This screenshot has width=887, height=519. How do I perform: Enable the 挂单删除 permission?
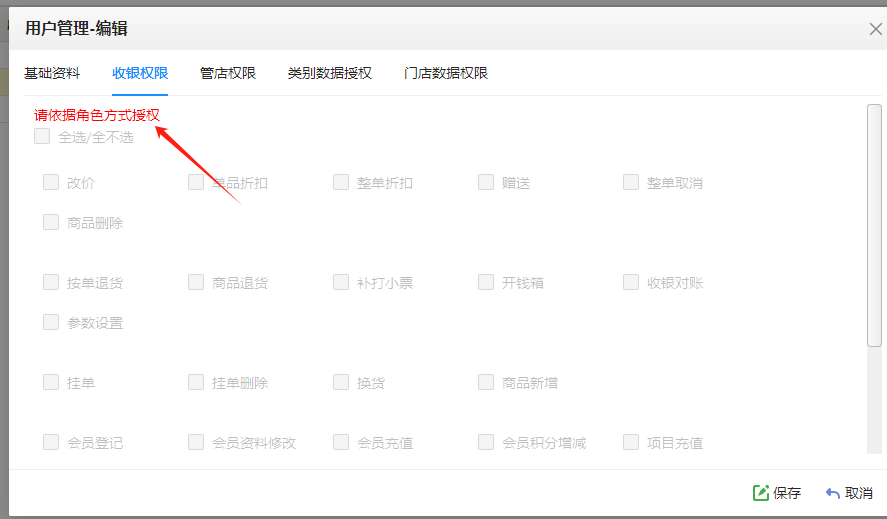click(x=196, y=382)
